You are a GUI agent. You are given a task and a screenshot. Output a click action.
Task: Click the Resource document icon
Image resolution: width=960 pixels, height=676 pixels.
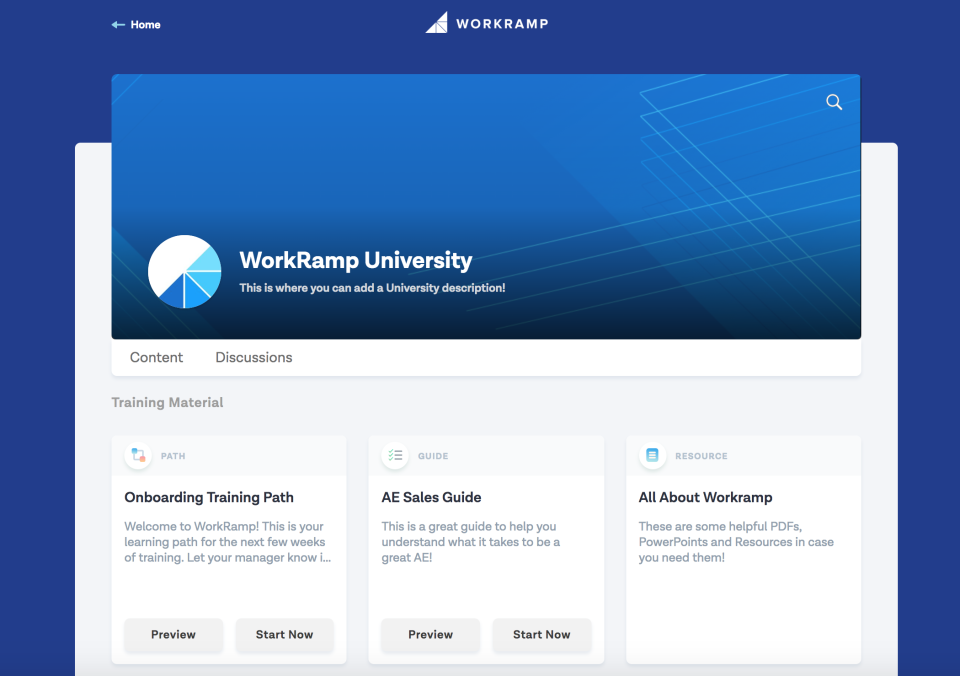point(652,456)
